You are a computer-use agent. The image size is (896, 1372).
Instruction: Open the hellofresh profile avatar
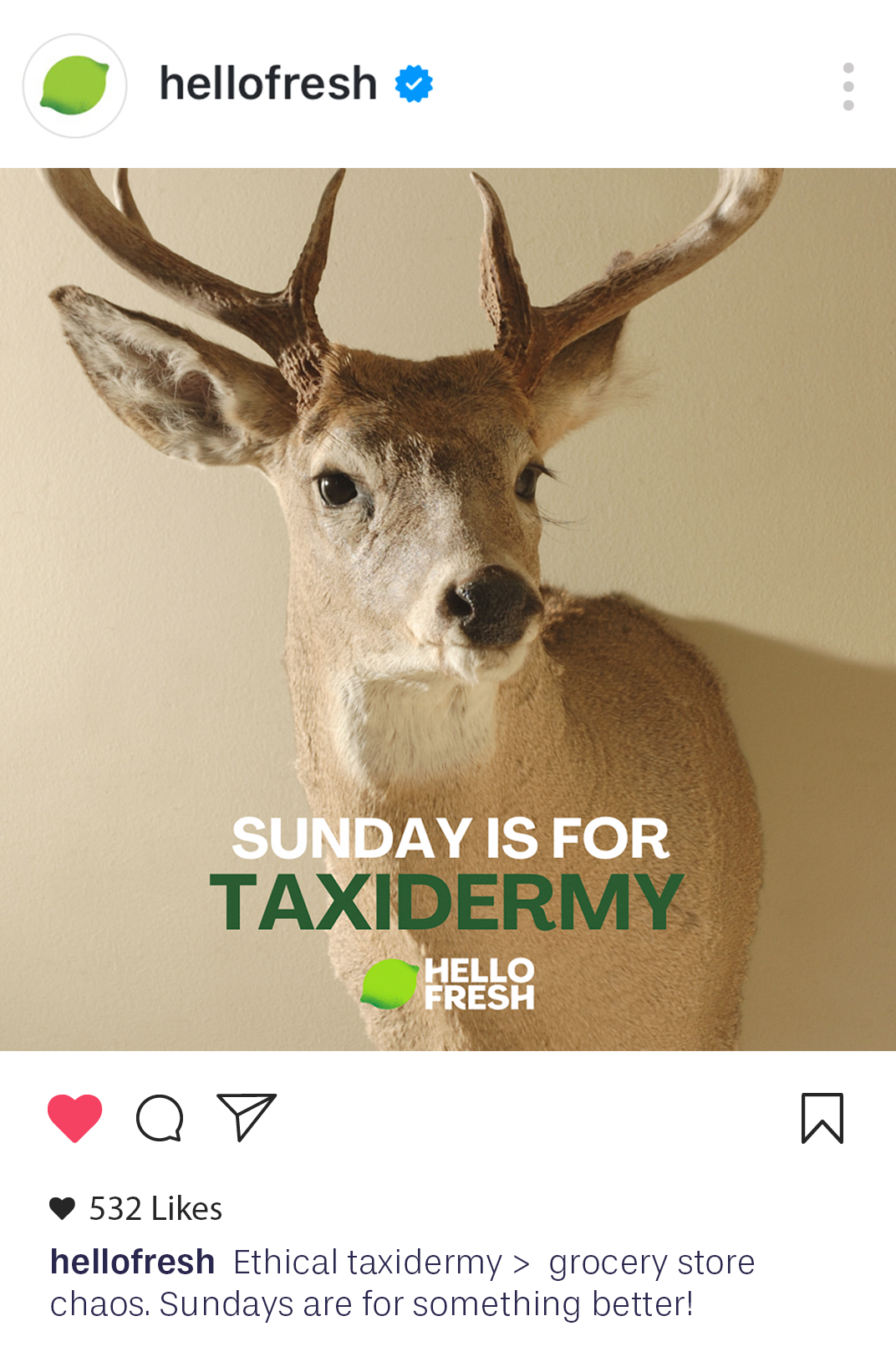(74, 86)
